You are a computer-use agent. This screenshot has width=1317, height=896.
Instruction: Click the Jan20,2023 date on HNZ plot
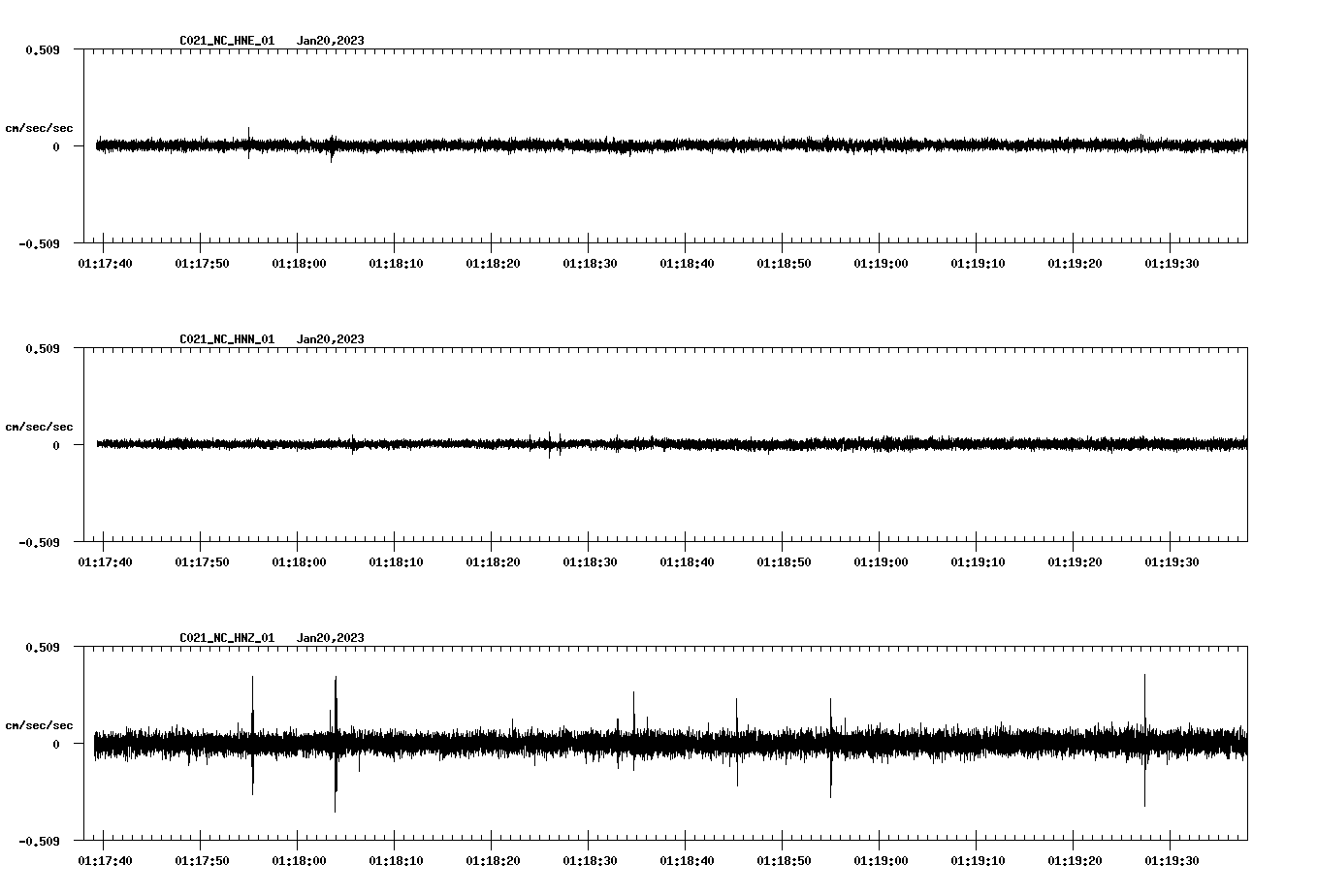pyautogui.click(x=331, y=639)
